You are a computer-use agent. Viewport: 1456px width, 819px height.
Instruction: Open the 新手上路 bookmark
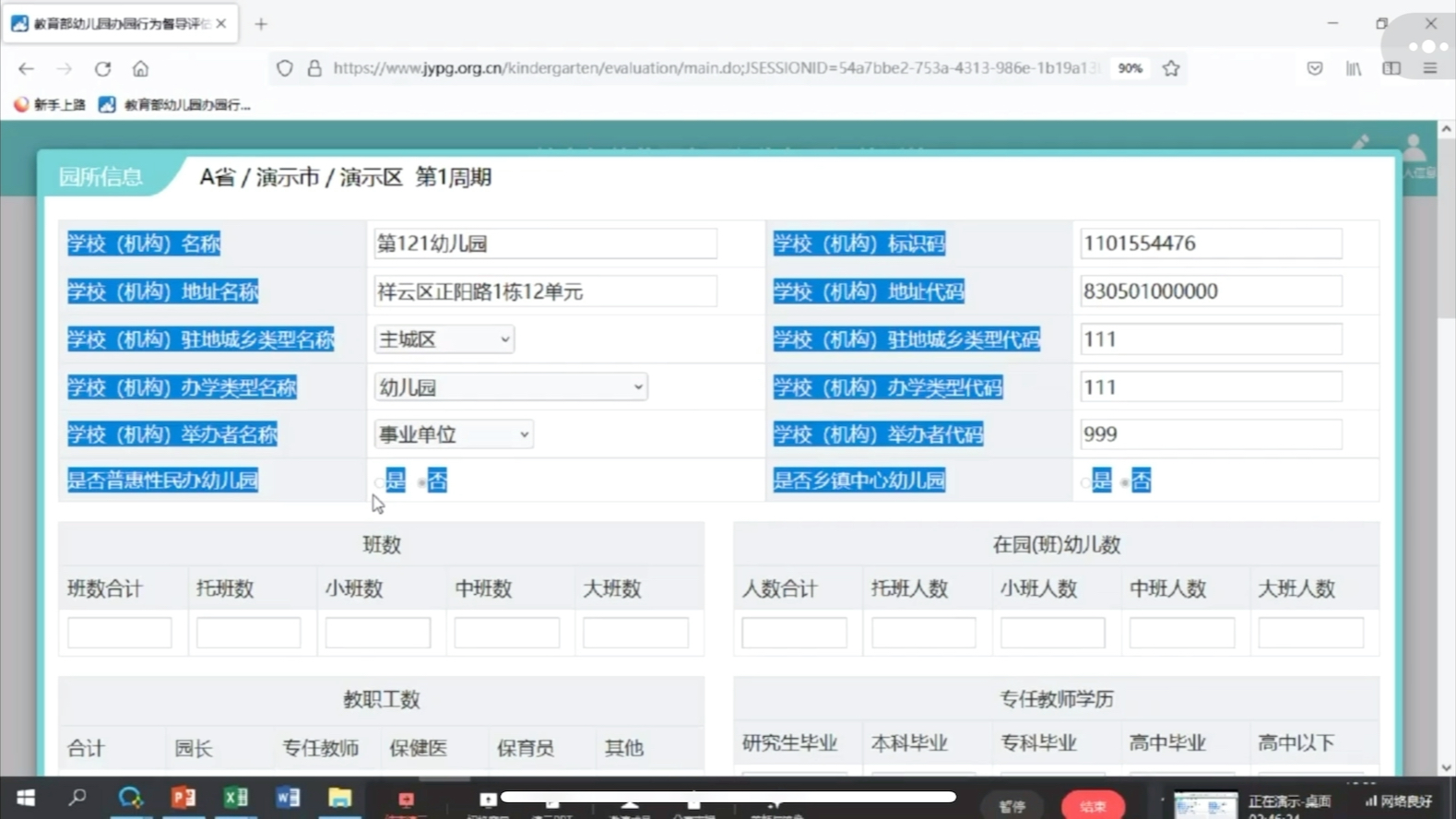click(x=50, y=105)
